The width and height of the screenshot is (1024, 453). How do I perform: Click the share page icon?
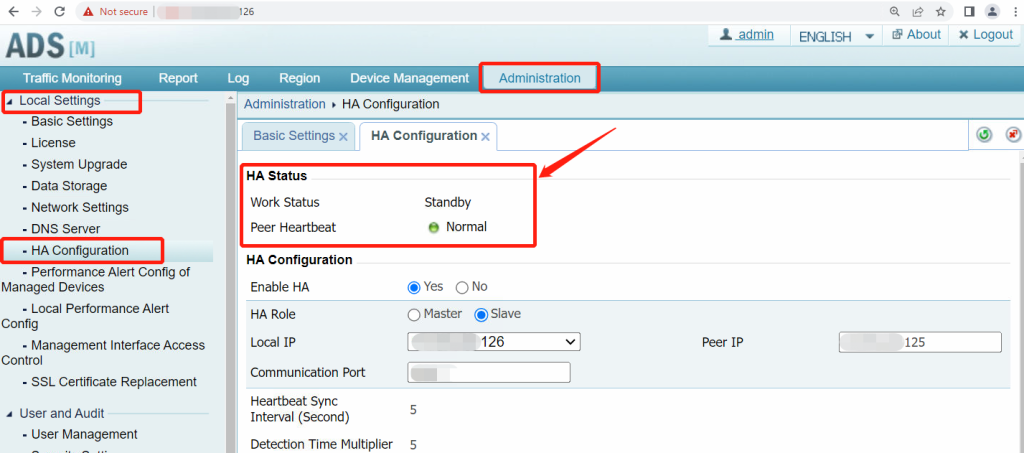(x=918, y=11)
